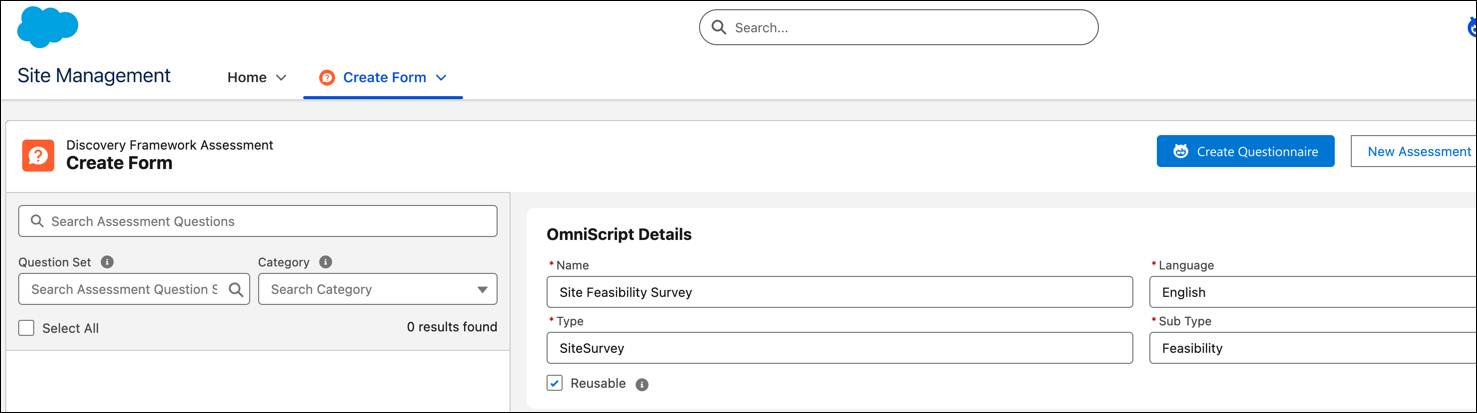Click the Salesforce cloud logo
The height and width of the screenshot is (413, 1477).
click(48, 26)
